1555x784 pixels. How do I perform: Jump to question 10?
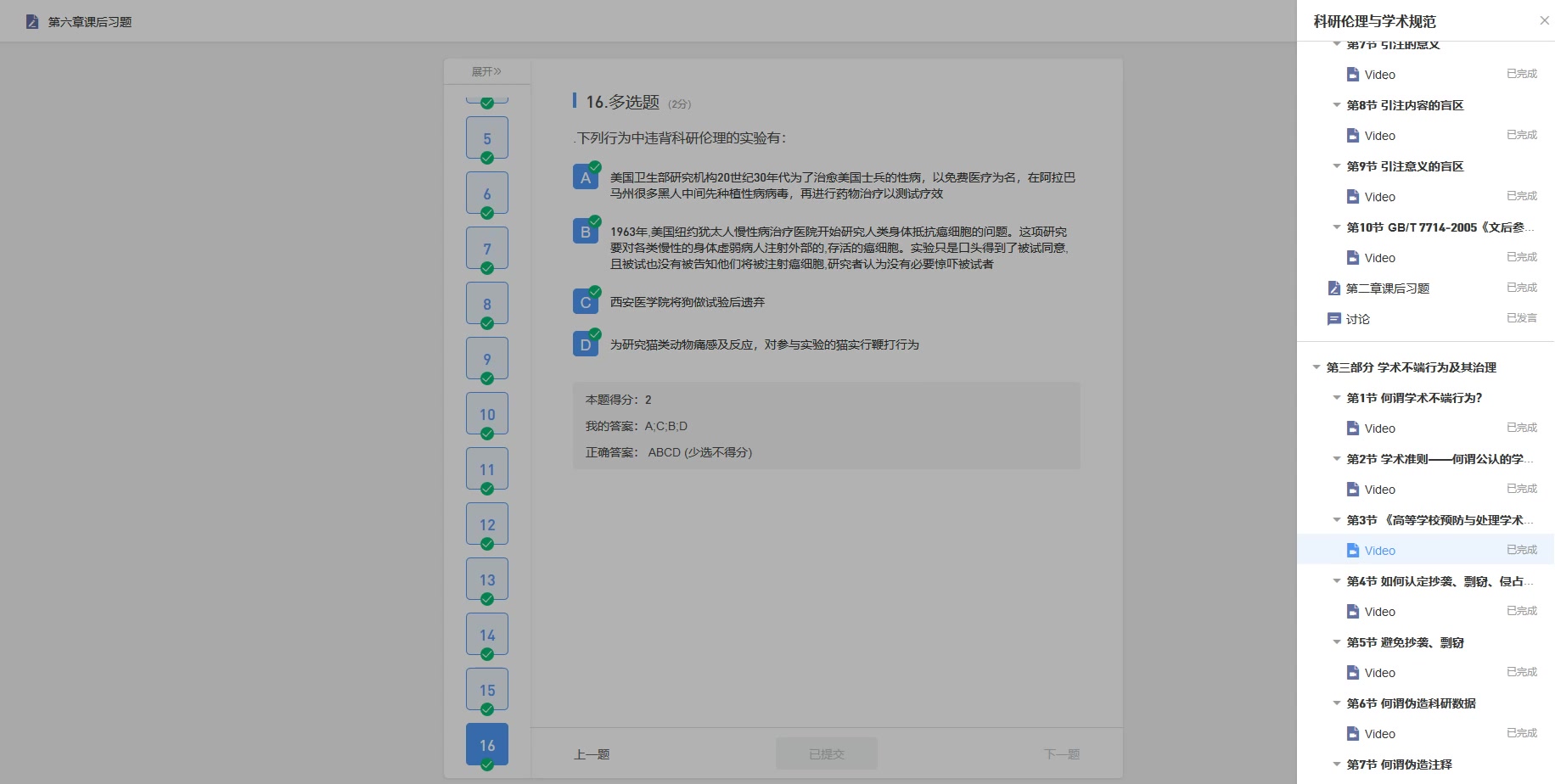(487, 414)
